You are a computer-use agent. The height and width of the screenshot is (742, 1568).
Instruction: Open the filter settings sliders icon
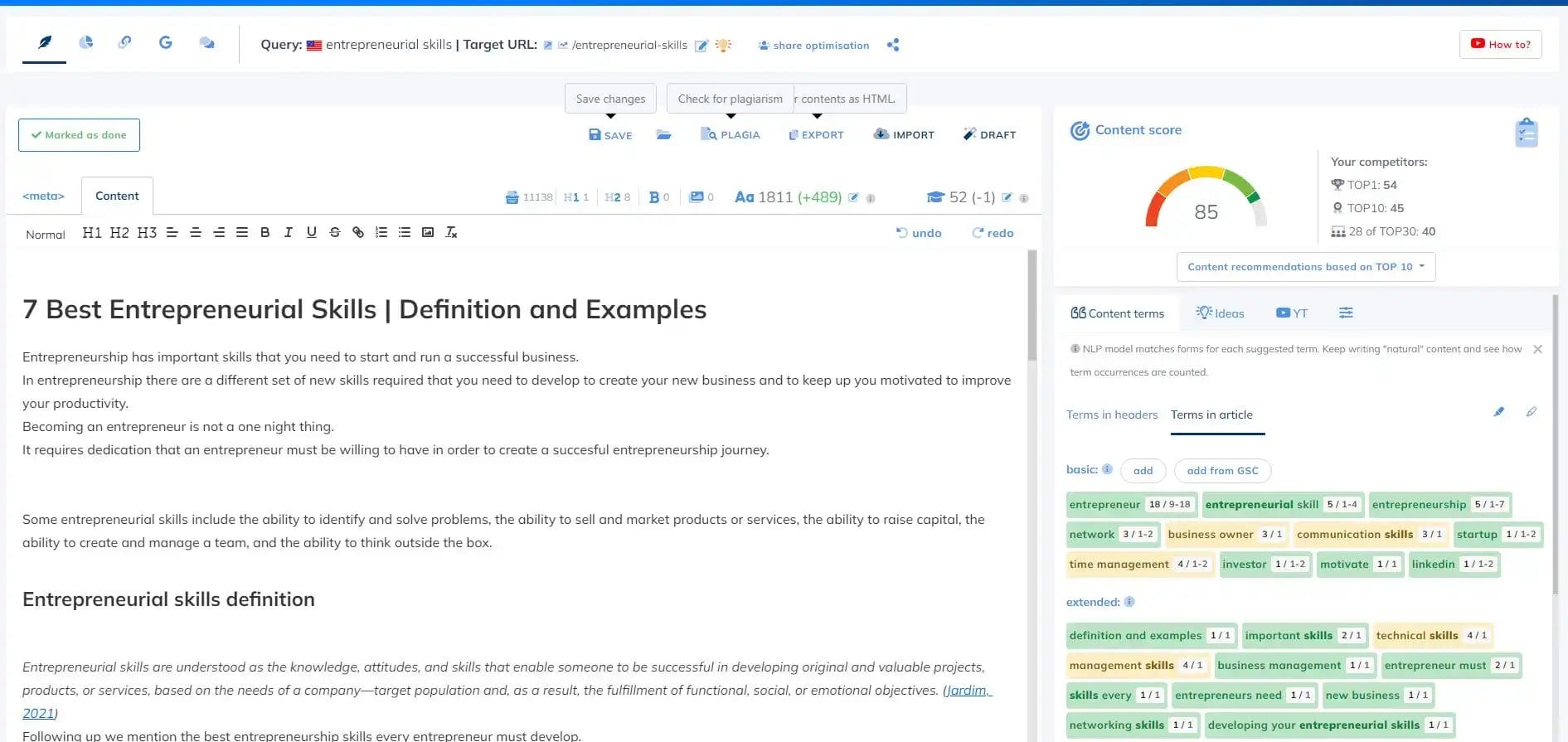[1346, 313]
